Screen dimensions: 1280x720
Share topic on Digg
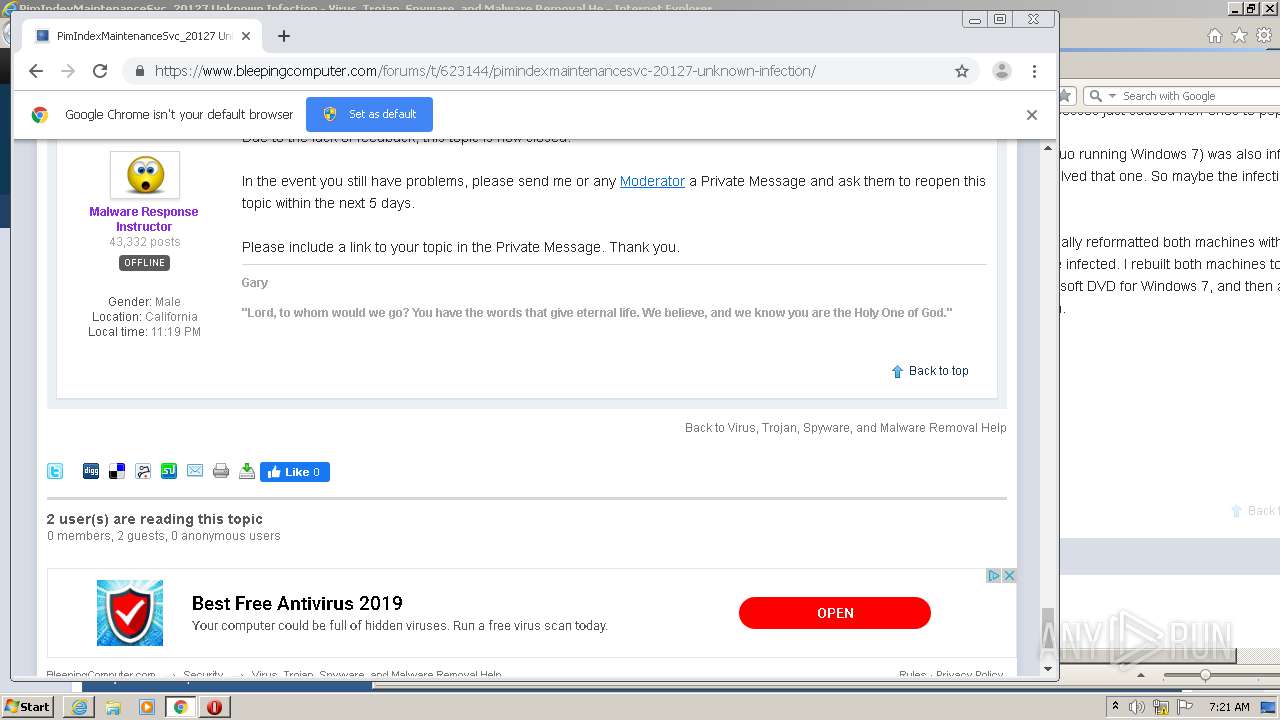click(91, 471)
